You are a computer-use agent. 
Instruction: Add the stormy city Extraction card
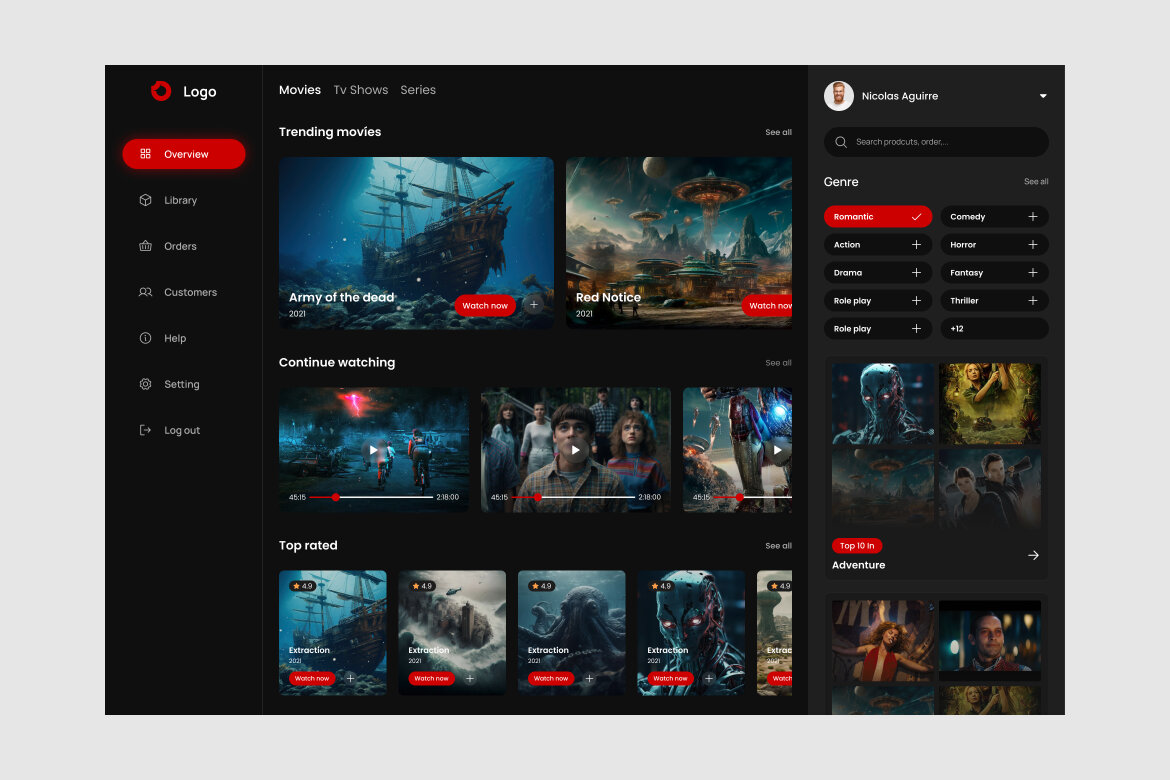pyautogui.click(x=470, y=678)
